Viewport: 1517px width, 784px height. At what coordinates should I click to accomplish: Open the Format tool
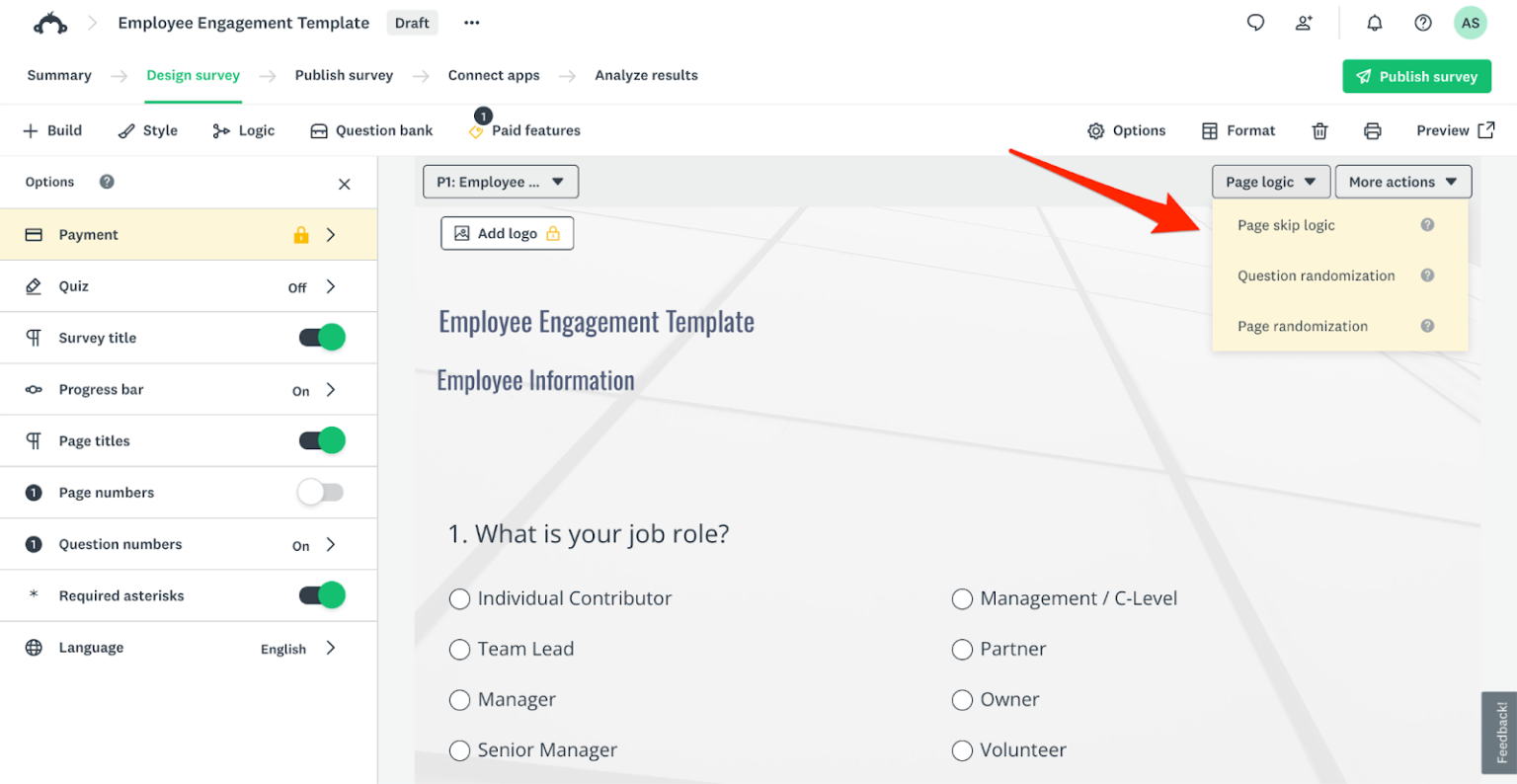(x=1238, y=130)
